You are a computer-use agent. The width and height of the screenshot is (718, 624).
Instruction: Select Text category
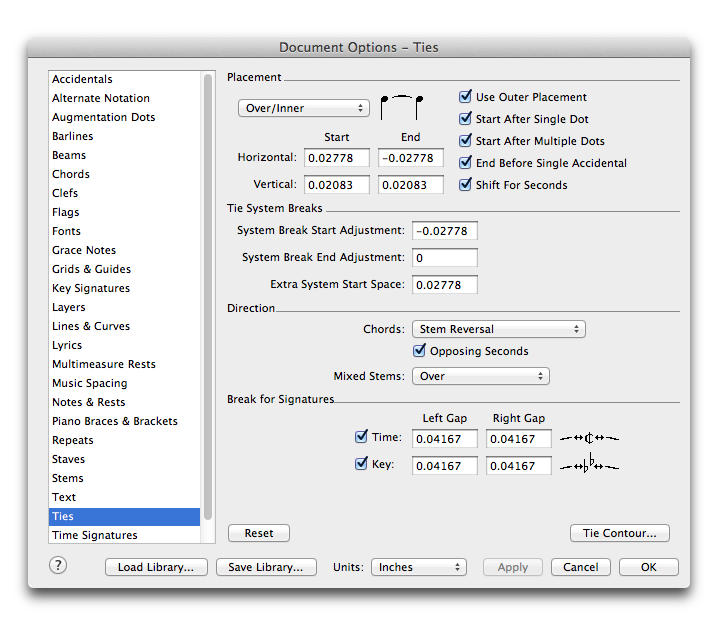[125, 497]
